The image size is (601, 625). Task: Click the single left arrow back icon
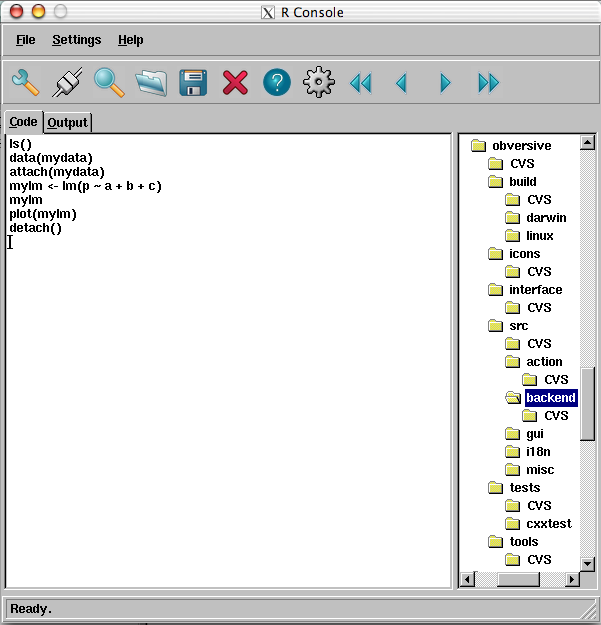(x=402, y=83)
